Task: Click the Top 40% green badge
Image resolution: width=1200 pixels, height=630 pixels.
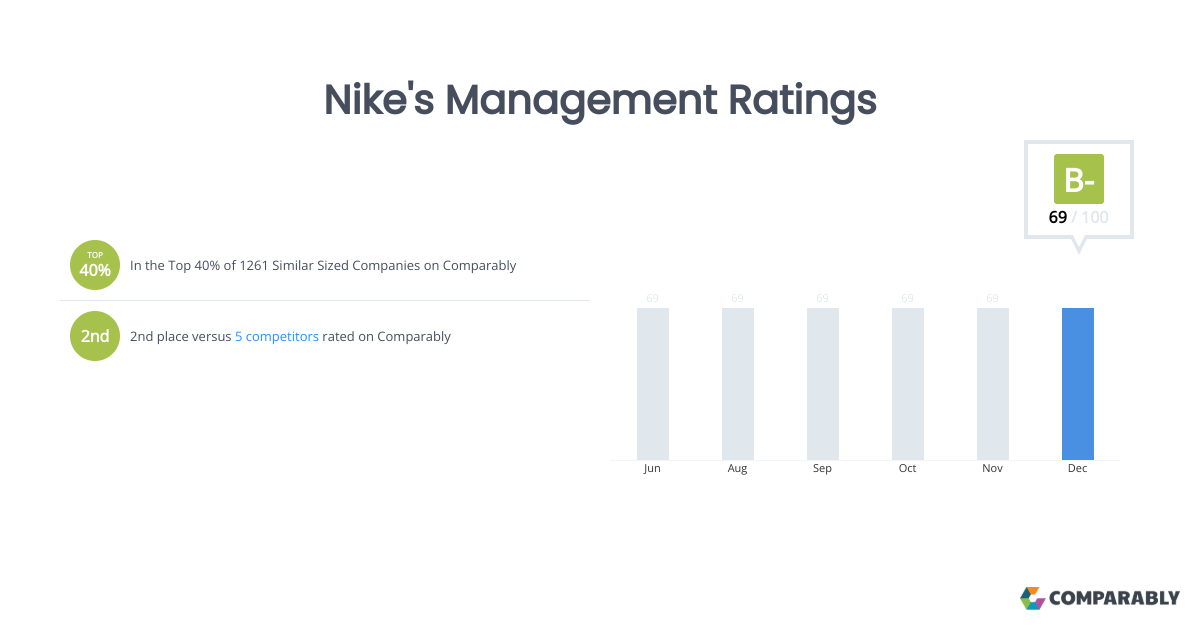Action: click(95, 265)
